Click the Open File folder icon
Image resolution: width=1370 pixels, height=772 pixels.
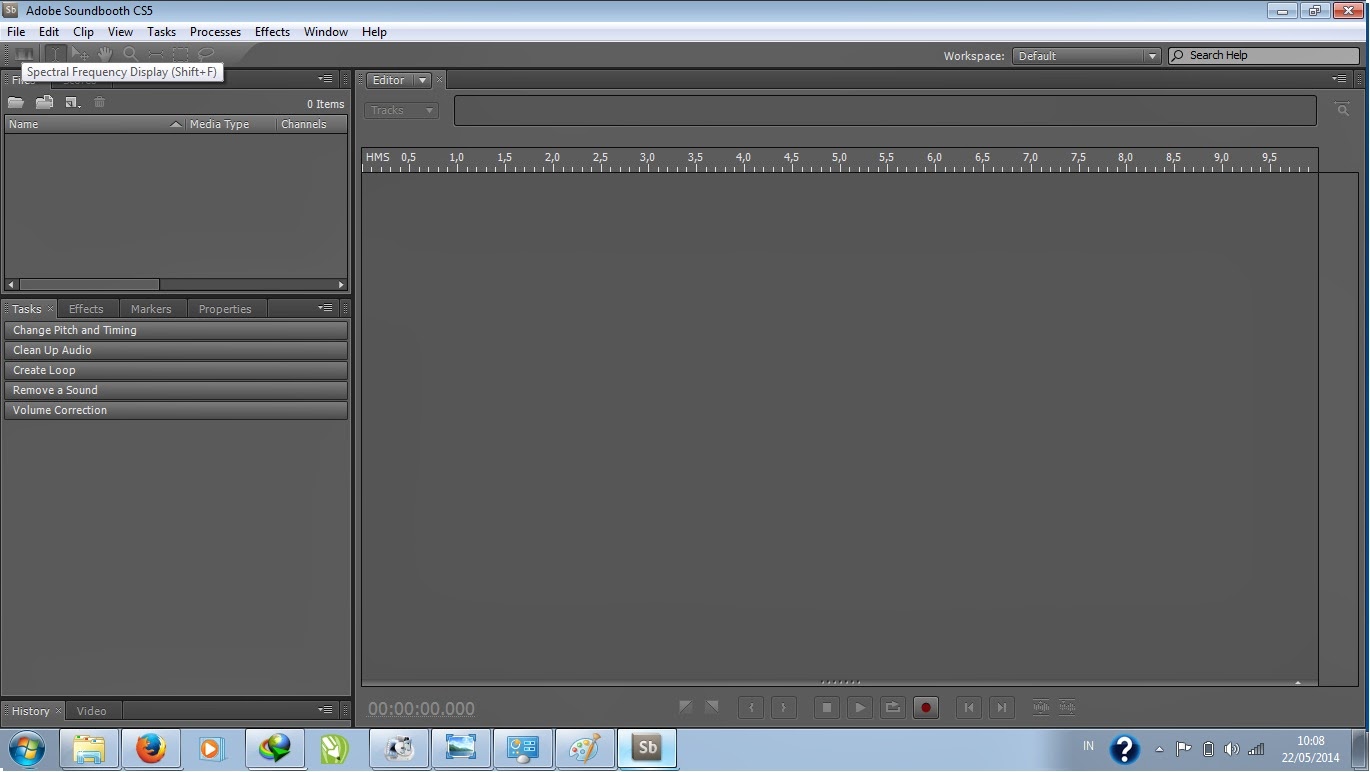16,102
